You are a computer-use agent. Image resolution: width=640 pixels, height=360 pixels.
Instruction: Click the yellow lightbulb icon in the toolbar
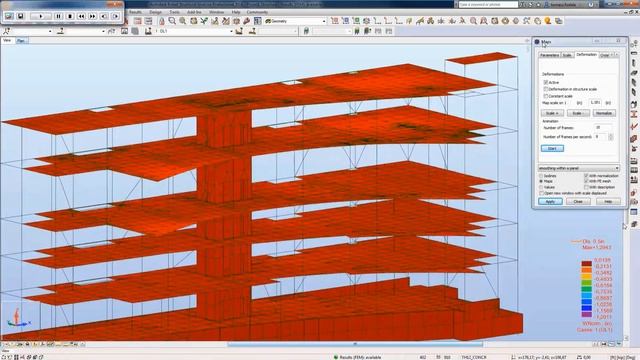pyautogui.click(x=548, y=21)
